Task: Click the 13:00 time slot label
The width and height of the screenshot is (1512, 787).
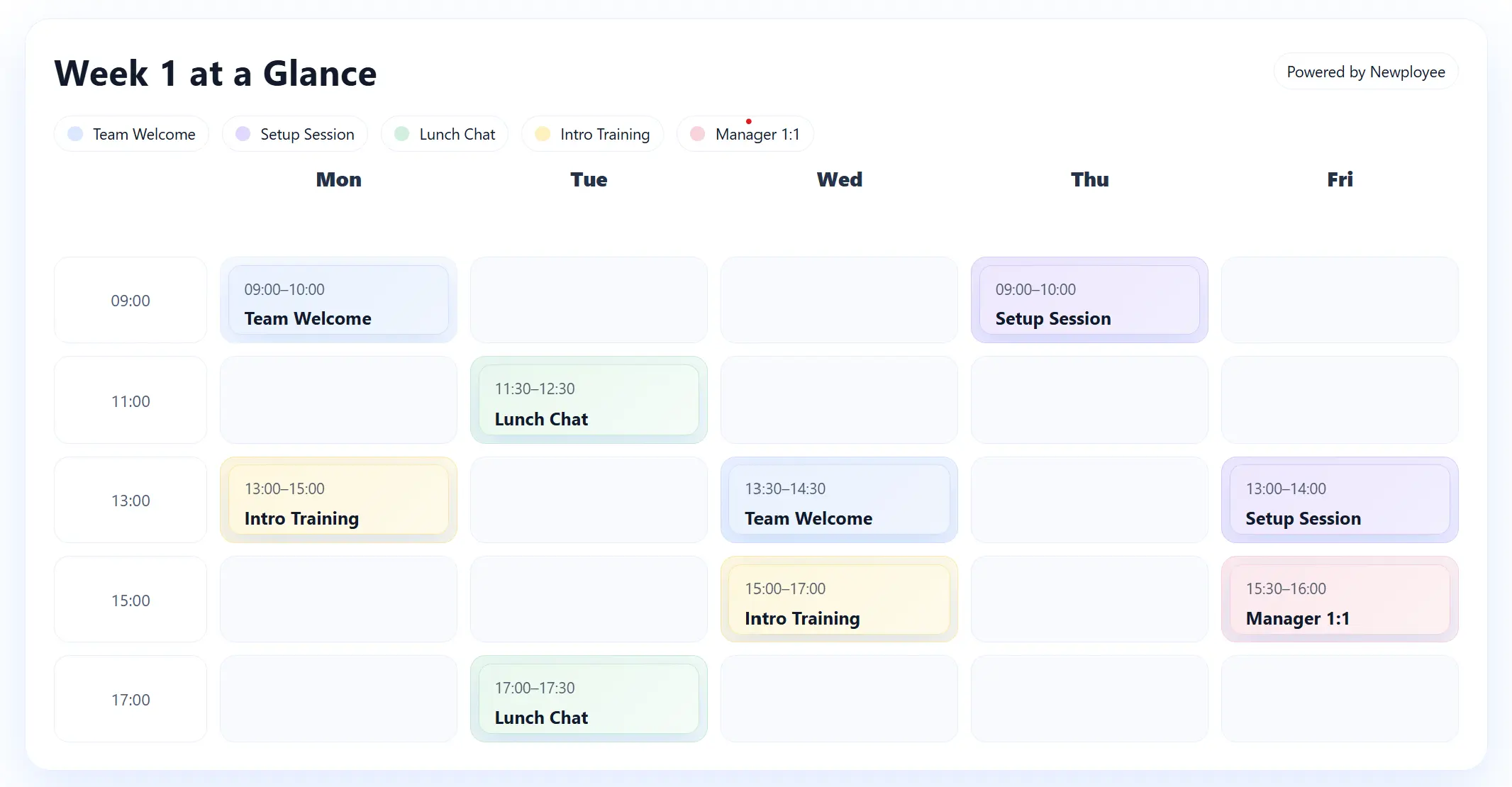Action: click(130, 501)
